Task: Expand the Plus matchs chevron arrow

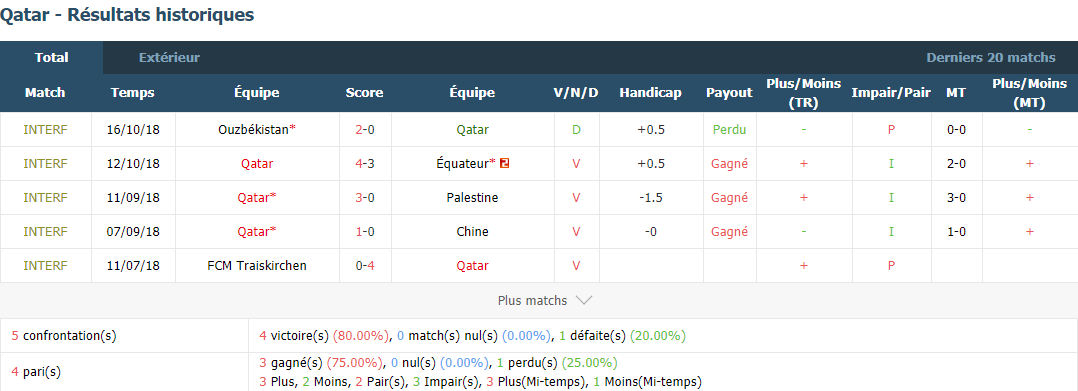Action: 583,300
